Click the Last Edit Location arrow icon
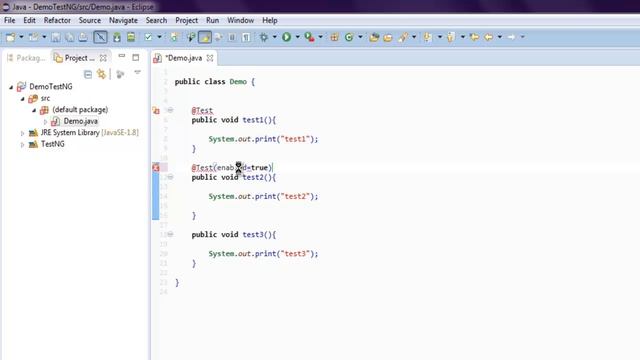Image resolution: width=640 pixels, height=360 pixels. tap(474, 37)
